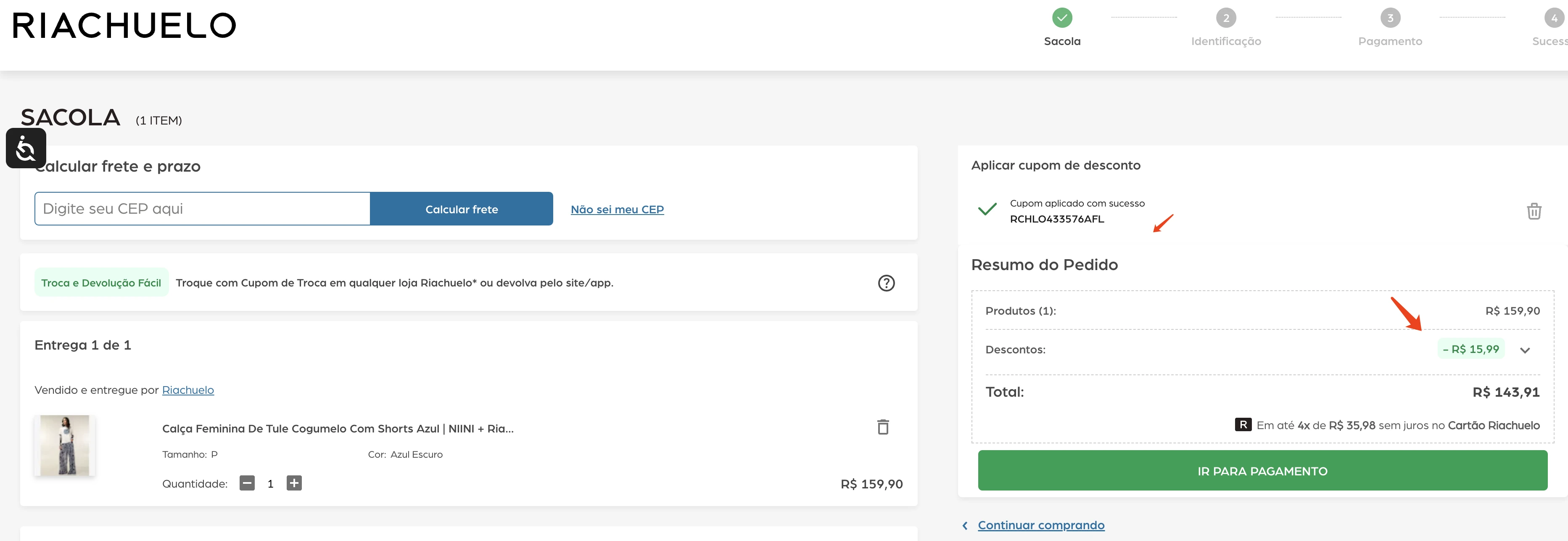
Task: Decrease product quantity with minus button
Action: 247,483
